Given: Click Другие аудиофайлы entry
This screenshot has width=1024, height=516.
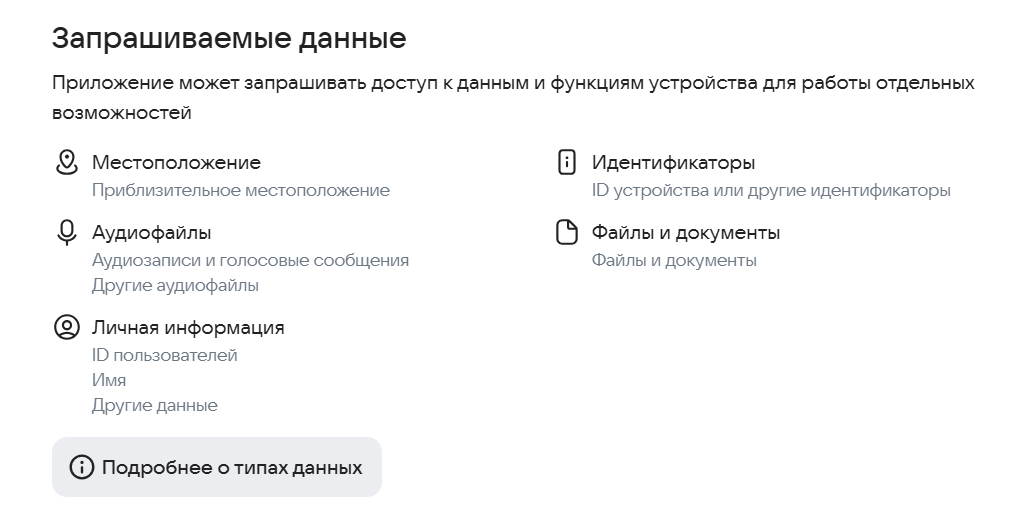Looking at the screenshot, I should pyautogui.click(x=175, y=285).
